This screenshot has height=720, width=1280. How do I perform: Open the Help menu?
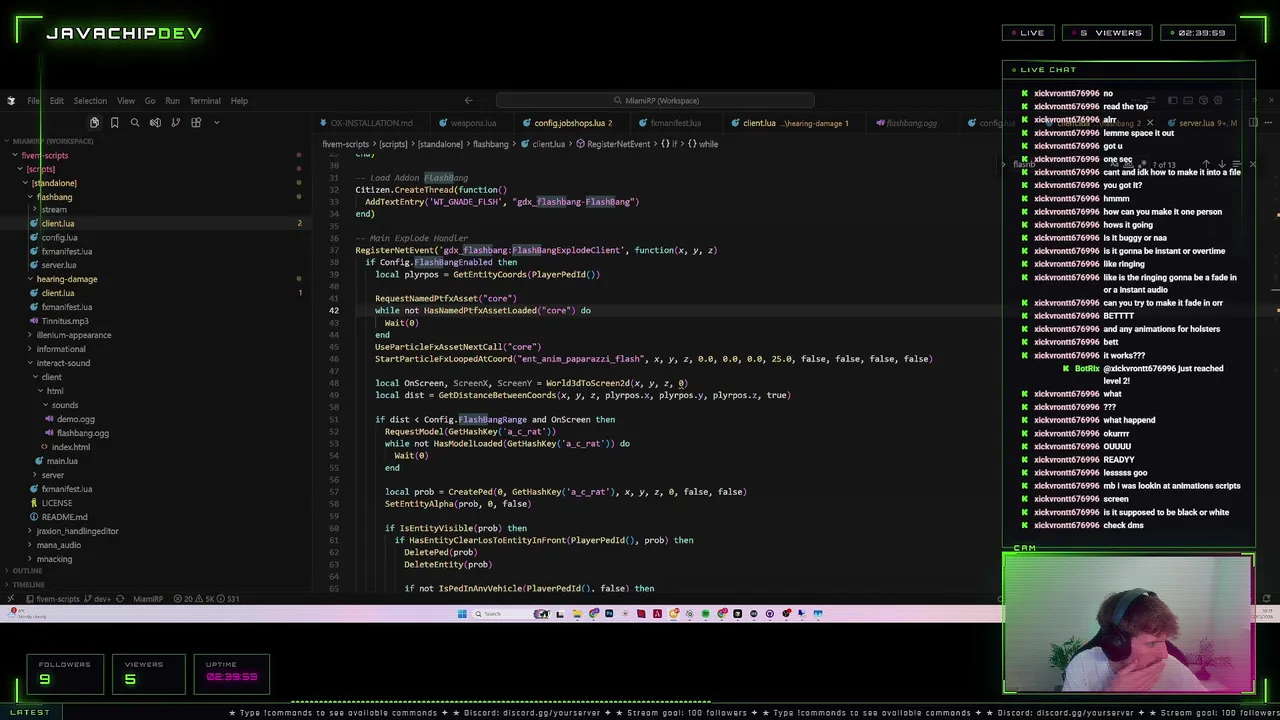(x=239, y=100)
